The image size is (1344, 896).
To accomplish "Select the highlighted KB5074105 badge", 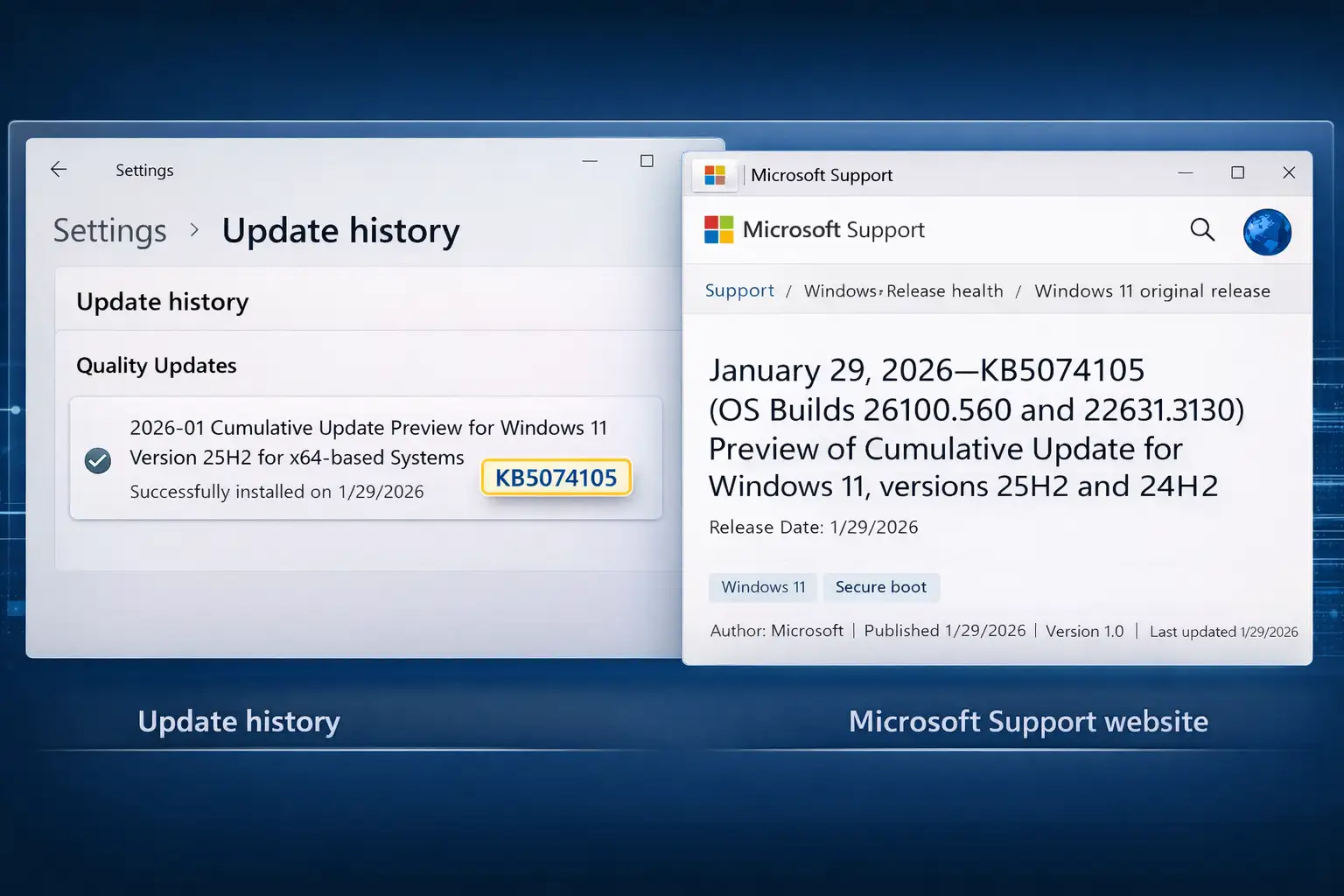I will point(556,478).
